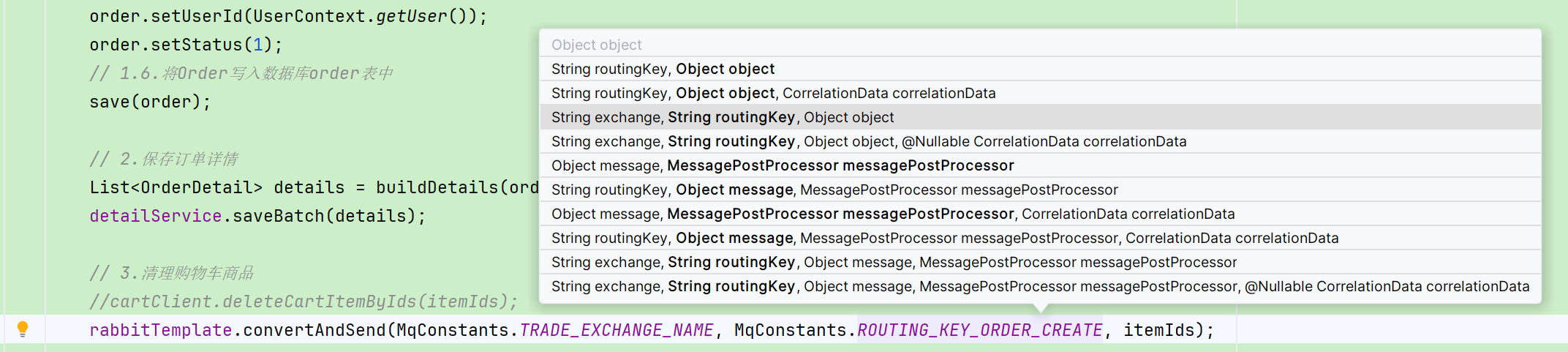Click the rabbitTemplate field reference
The height and width of the screenshot is (352, 1568).
coord(160,330)
